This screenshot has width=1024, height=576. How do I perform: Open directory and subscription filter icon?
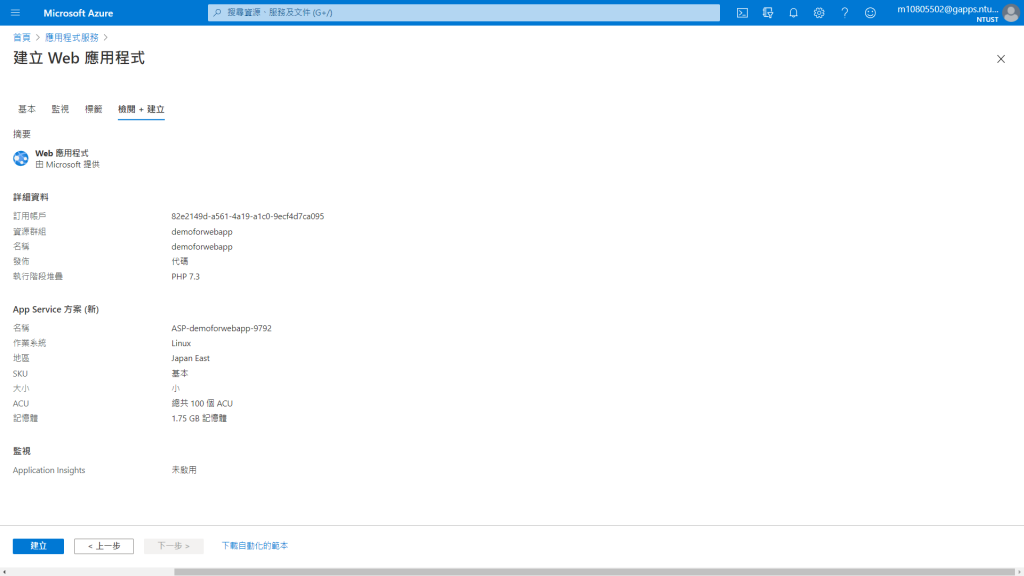coord(767,12)
